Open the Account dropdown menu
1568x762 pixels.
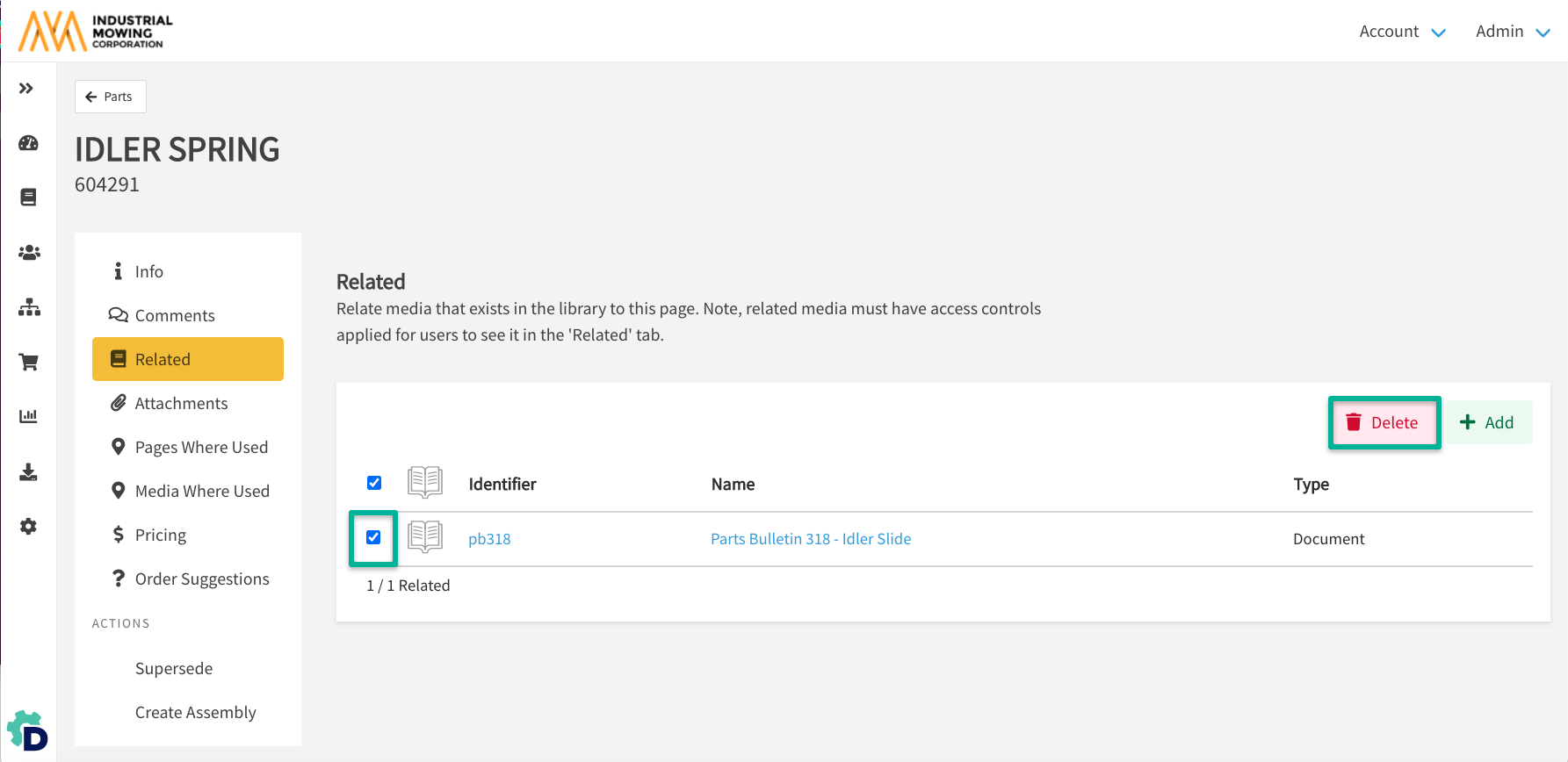[1402, 32]
